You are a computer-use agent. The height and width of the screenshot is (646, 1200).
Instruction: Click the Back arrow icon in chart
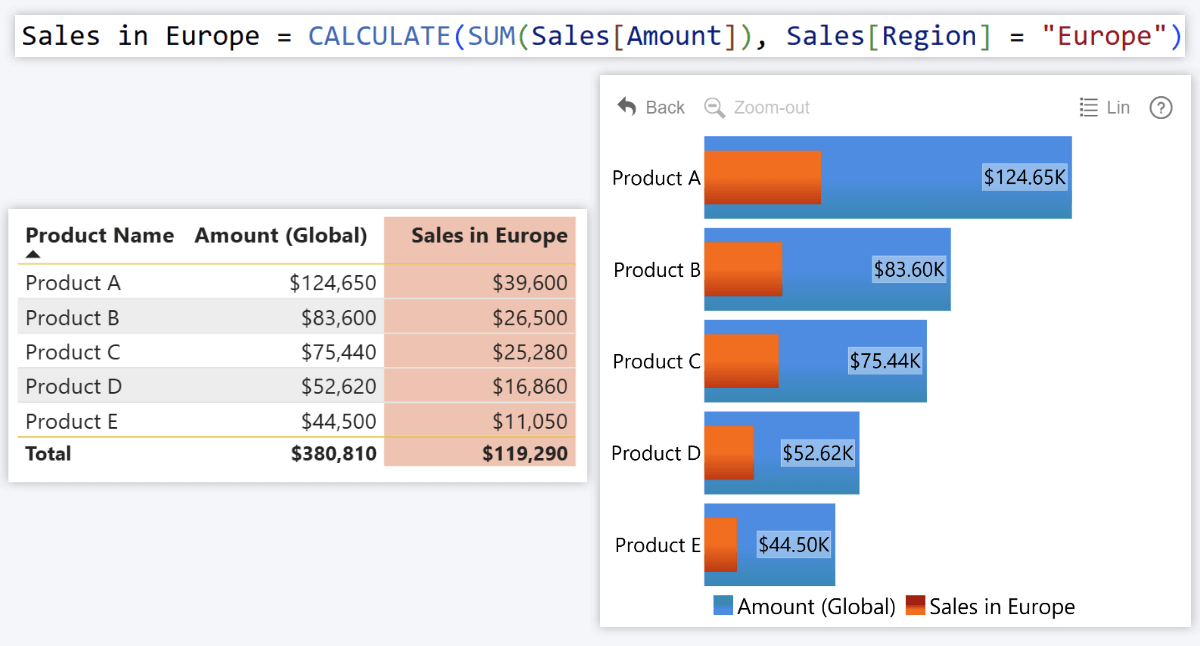pyautogui.click(x=627, y=107)
